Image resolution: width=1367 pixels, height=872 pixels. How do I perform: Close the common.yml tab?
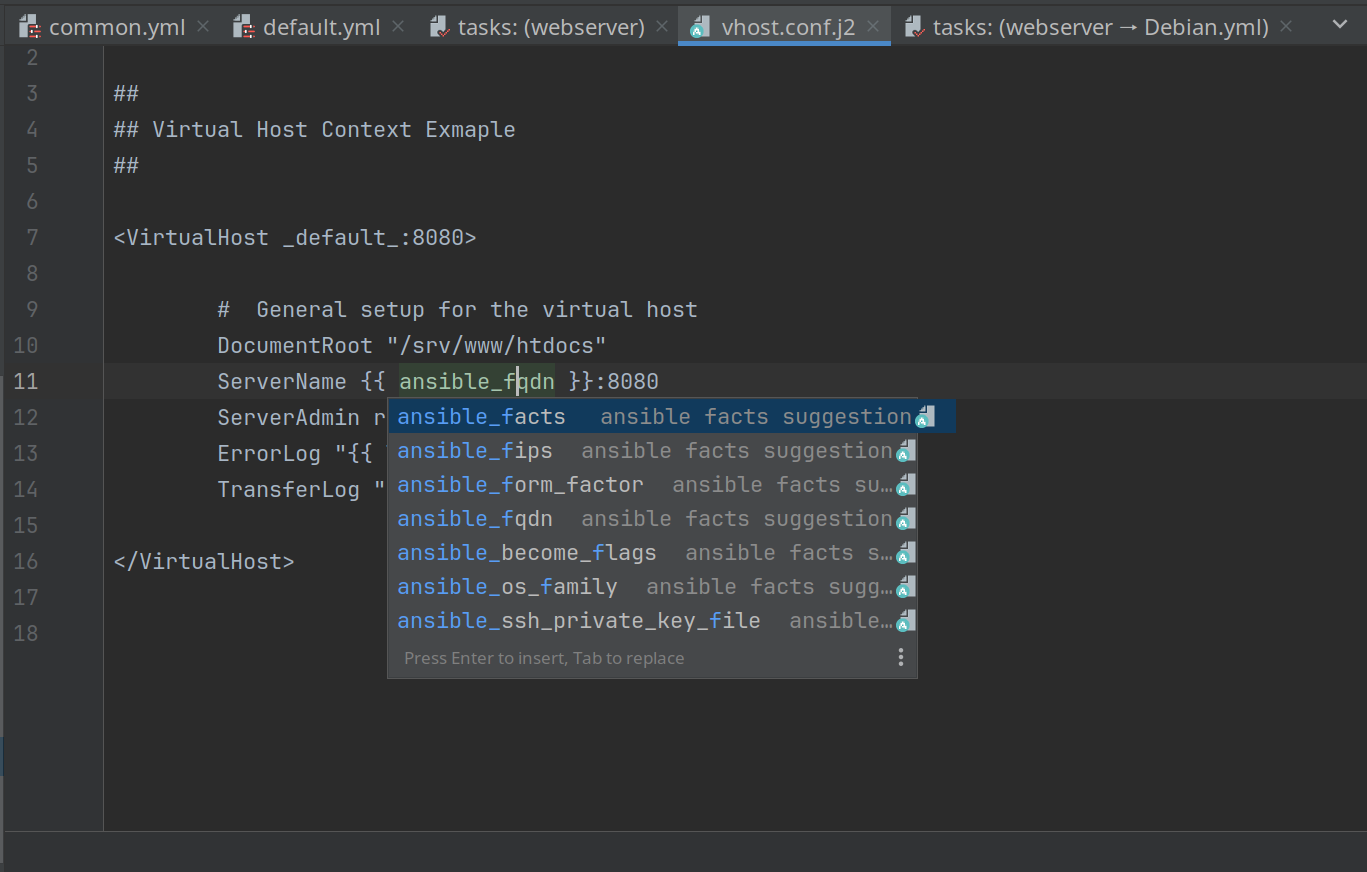point(203,27)
